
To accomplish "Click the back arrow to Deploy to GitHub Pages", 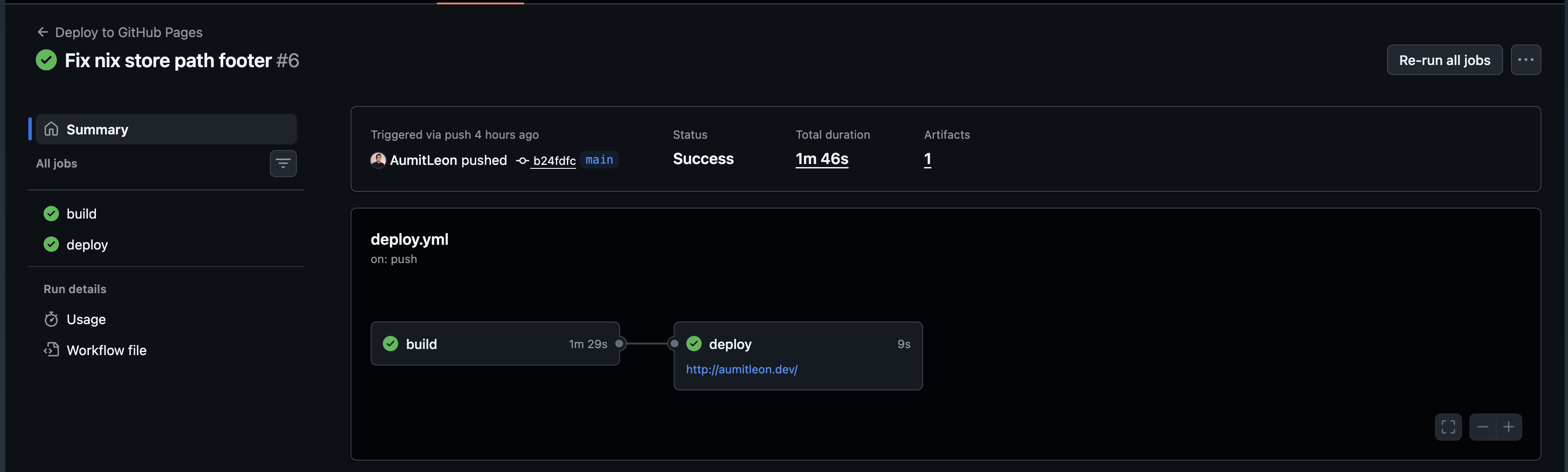I will tap(43, 32).
